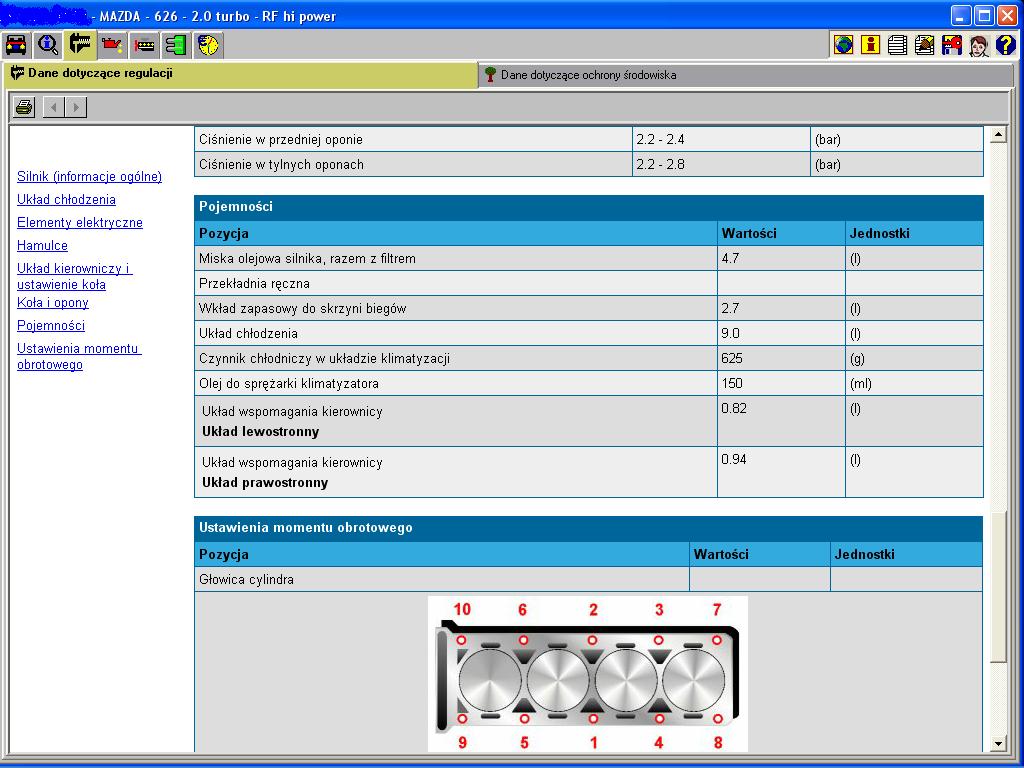Click the user face portrait icon

978,45
